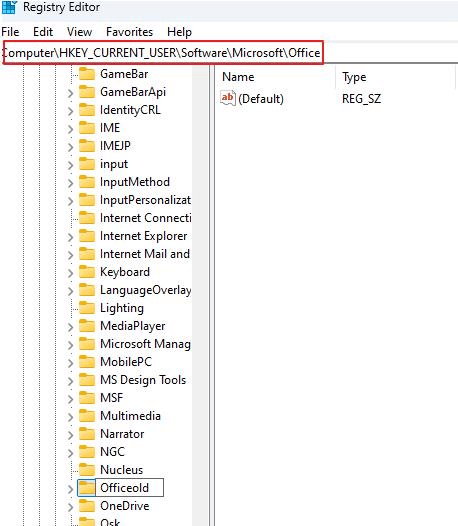Expand the MediaPlayer key chevron
Screen dimensions: 458x526
coord(70,327)
